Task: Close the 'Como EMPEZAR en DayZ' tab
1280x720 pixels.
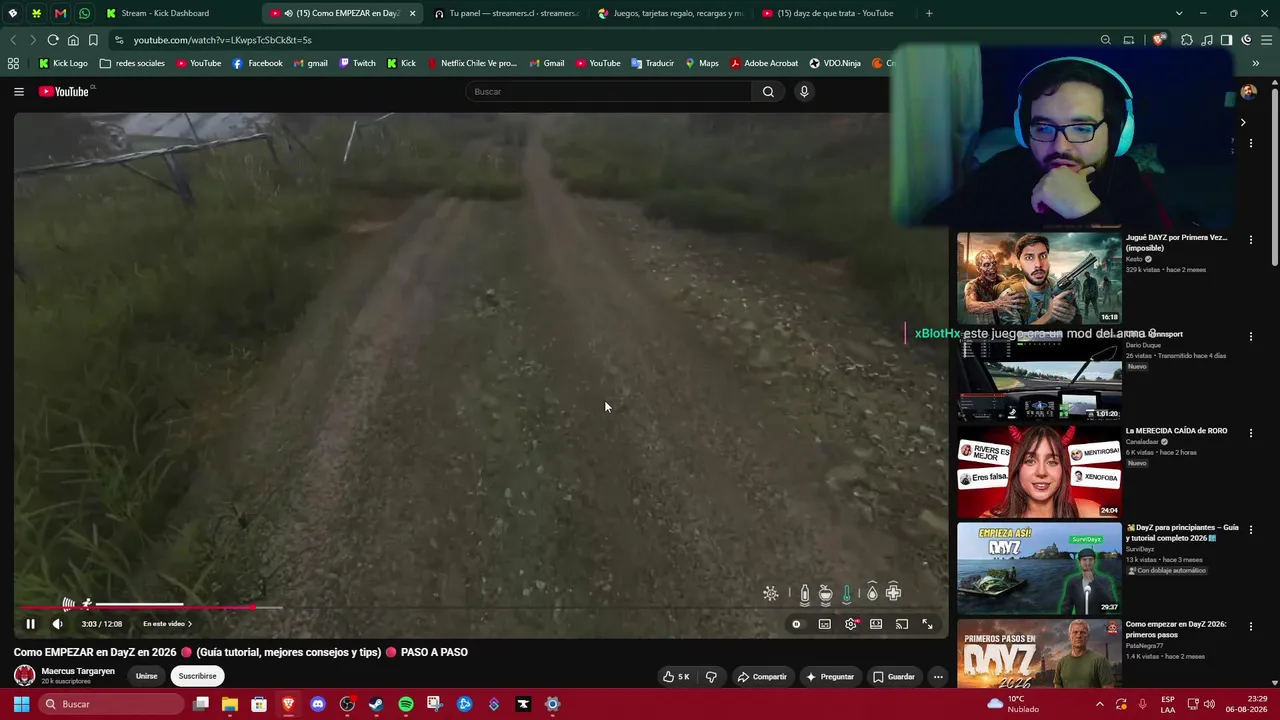Action: [x=412, y=13]
